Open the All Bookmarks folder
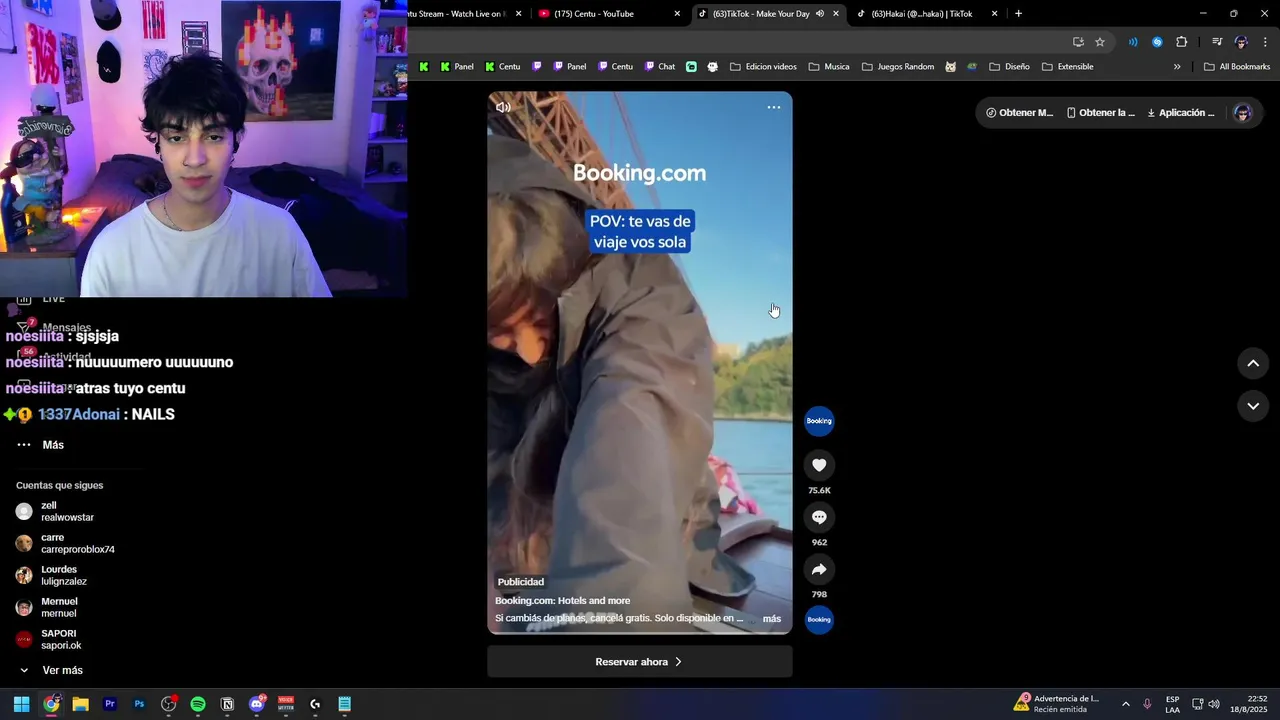Image resolution: width=1280 pixels, height=720 pixels. tap(1237, 67)
